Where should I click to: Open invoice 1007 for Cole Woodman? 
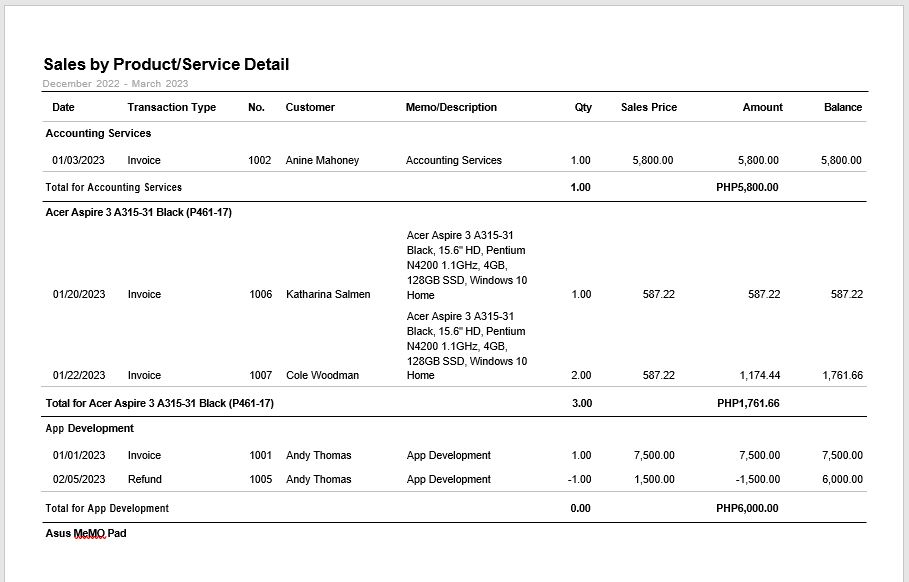click(260, 375)
